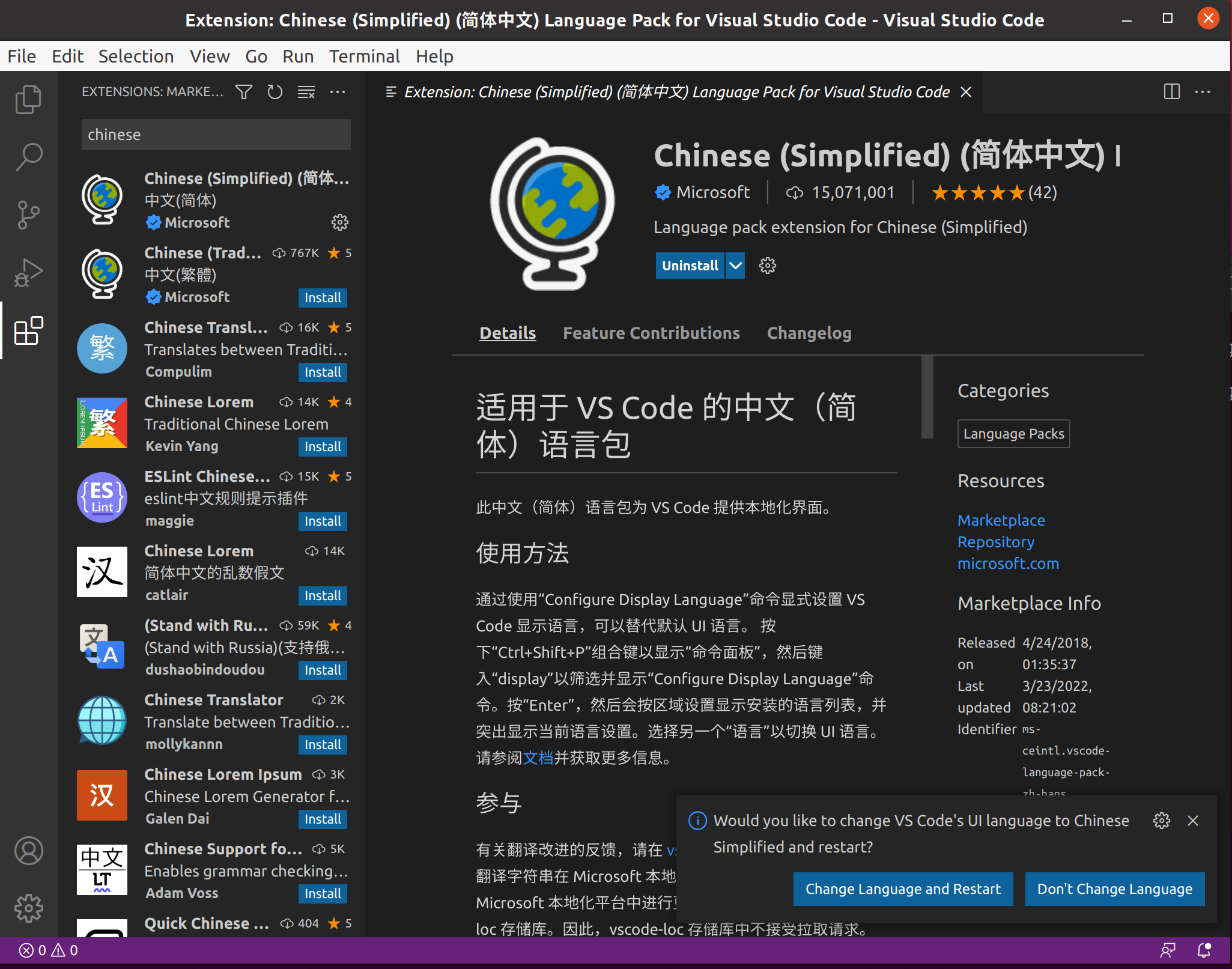The height and width of the screenshot is (969, 1232).
Task: Open the Manage gear menu in activity bar
Action: click(28, 908)
